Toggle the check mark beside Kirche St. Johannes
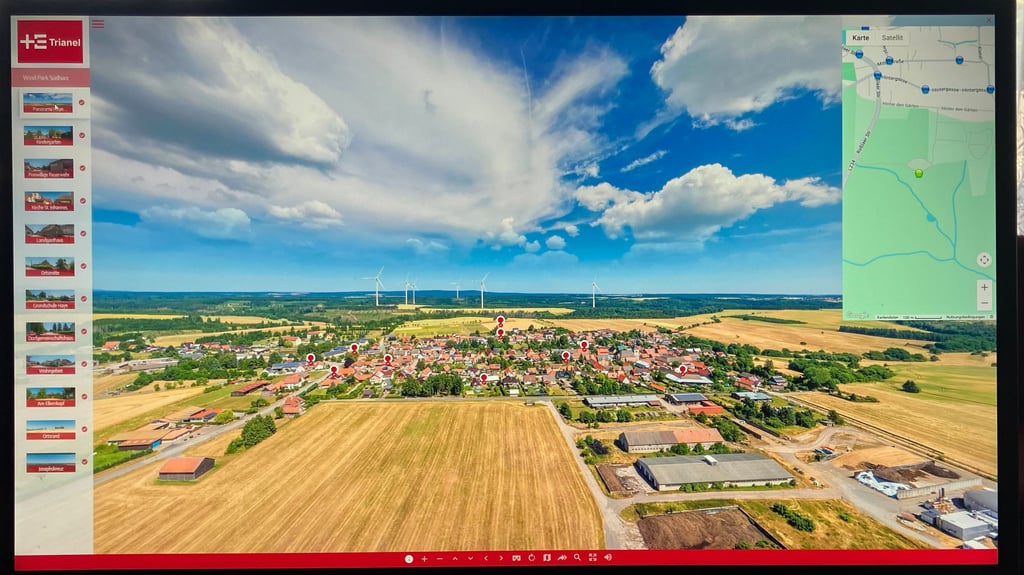Image resolution: width=1024 pixels, height=575 pixels. (x=83, y=201)
